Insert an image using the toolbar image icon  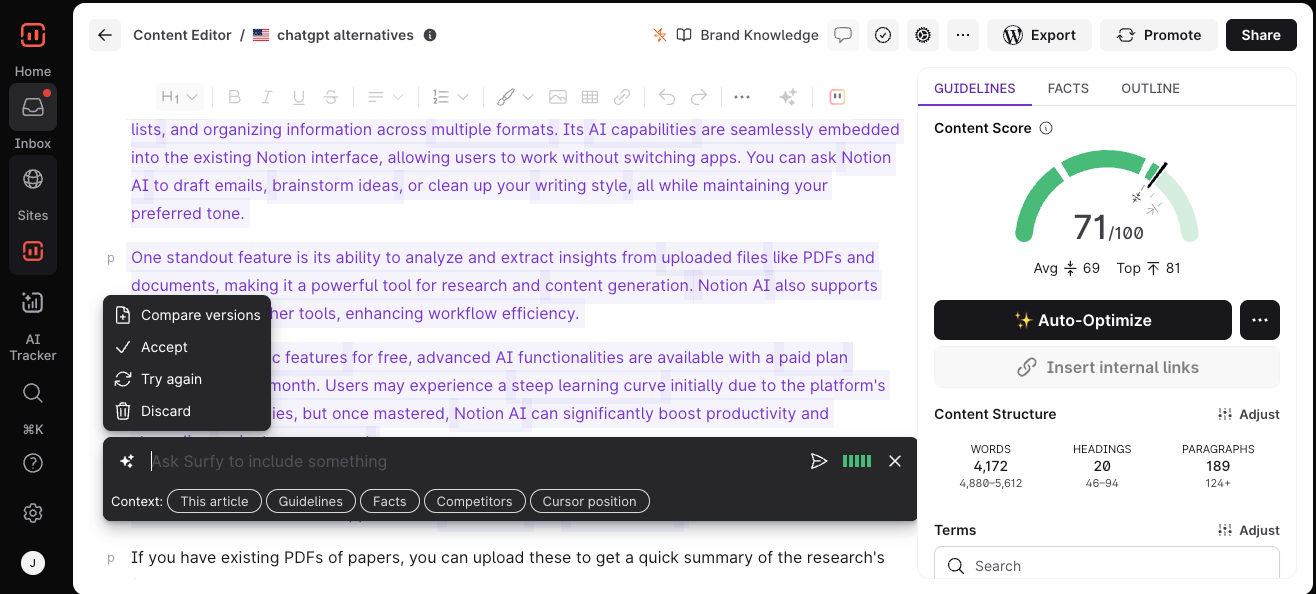tap(558, 97)
